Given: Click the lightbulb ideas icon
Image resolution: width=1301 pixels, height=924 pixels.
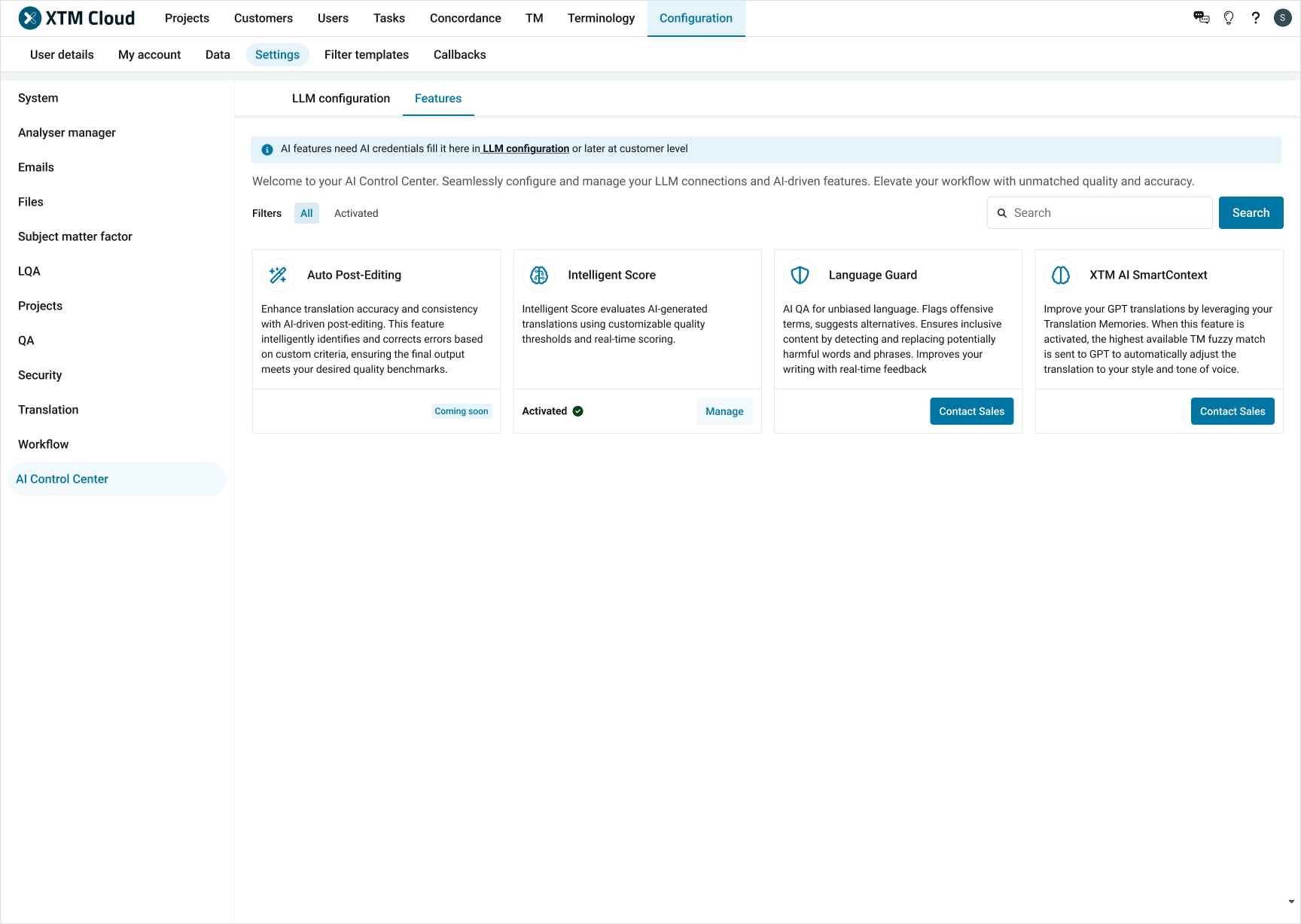Looking at the screenshot, I should click(x=1228, y=17).
